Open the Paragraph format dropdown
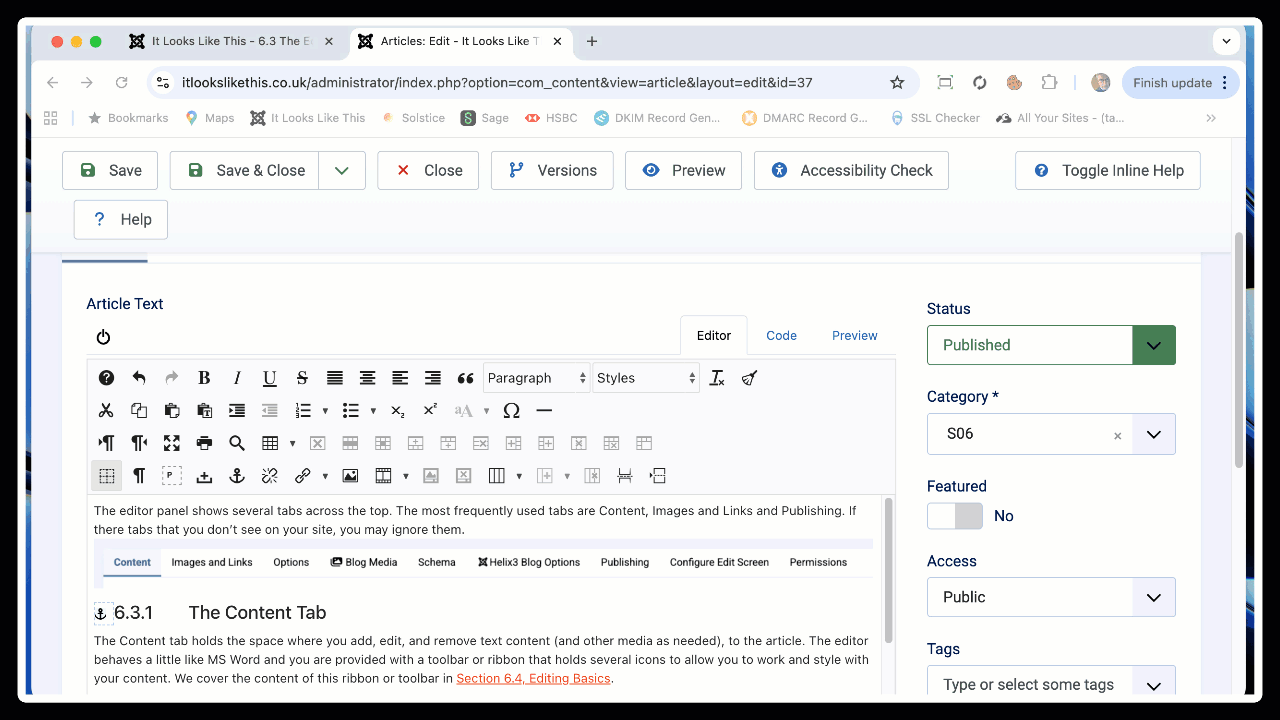The height and width of the screenshot is (720, 1280). [537, 378]
